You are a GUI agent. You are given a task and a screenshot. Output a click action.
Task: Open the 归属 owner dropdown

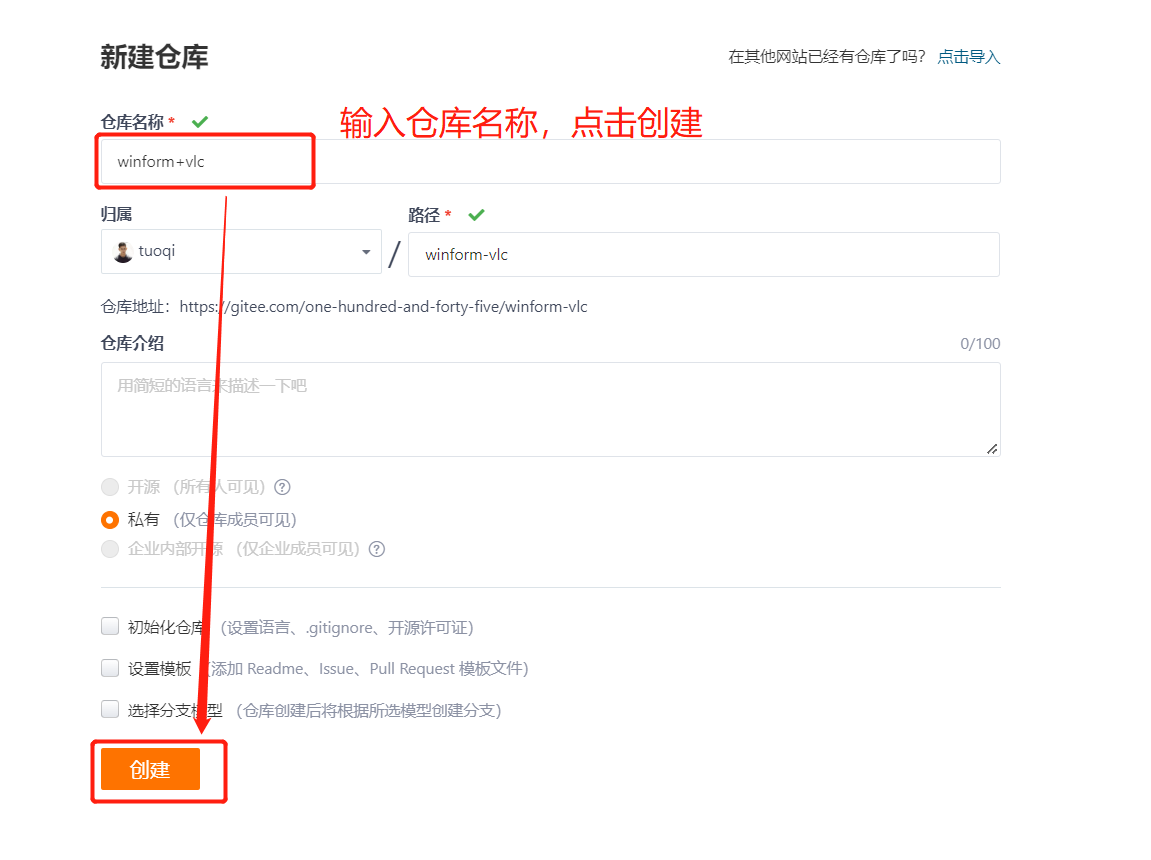coord(240,251)
